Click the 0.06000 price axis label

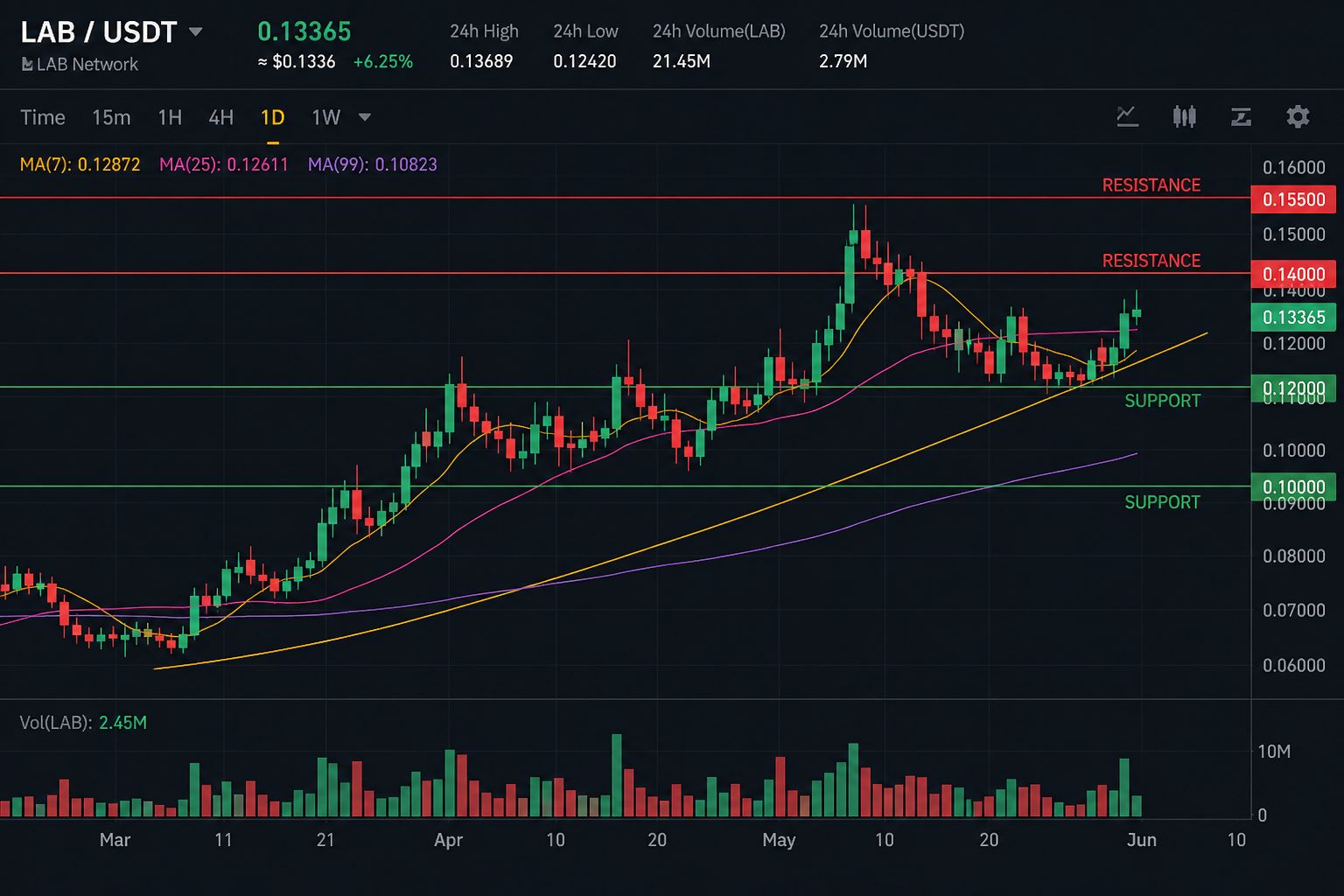click(x=1294, y=665)
